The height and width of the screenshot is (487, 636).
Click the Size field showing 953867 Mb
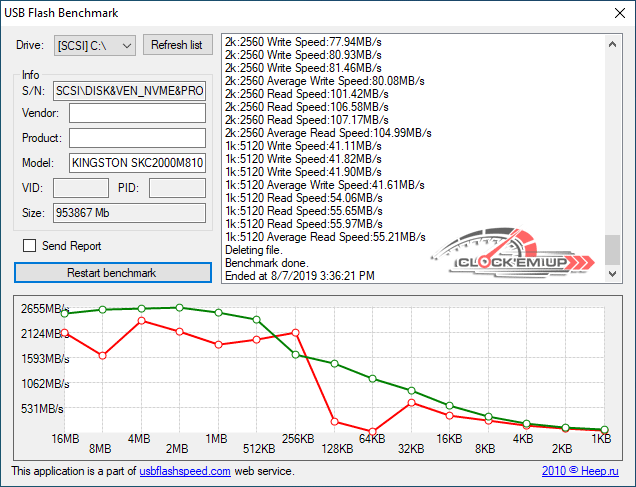(x=128, y=213)
